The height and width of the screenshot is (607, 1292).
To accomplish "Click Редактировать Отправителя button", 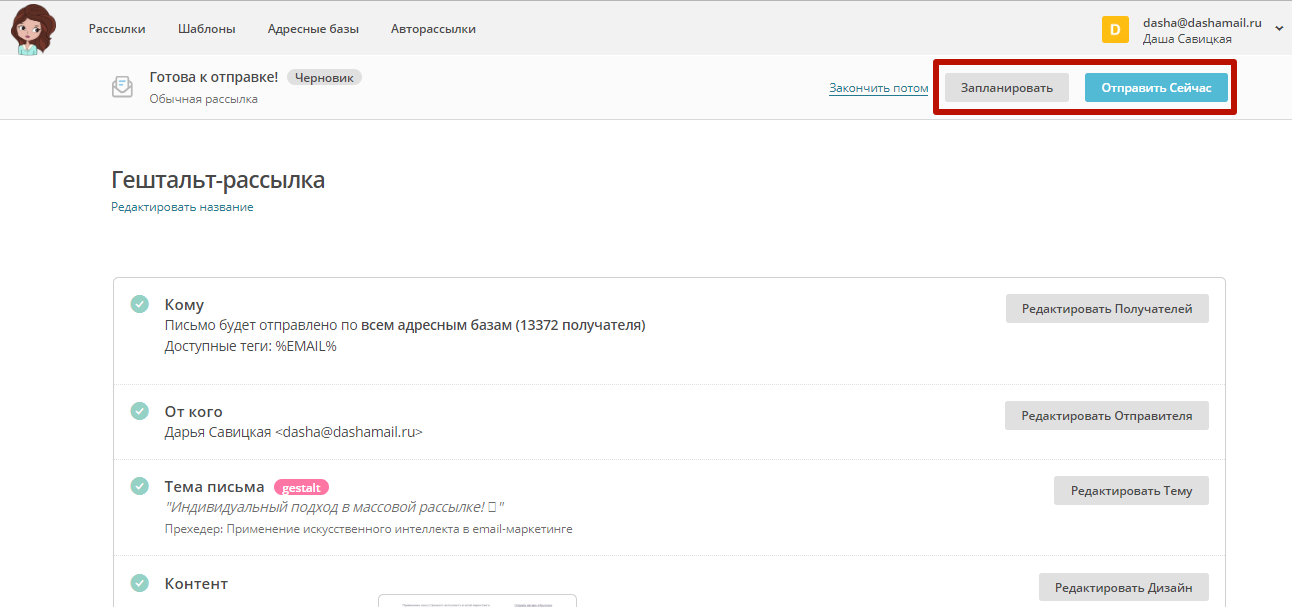I will tap(1106, 416).
